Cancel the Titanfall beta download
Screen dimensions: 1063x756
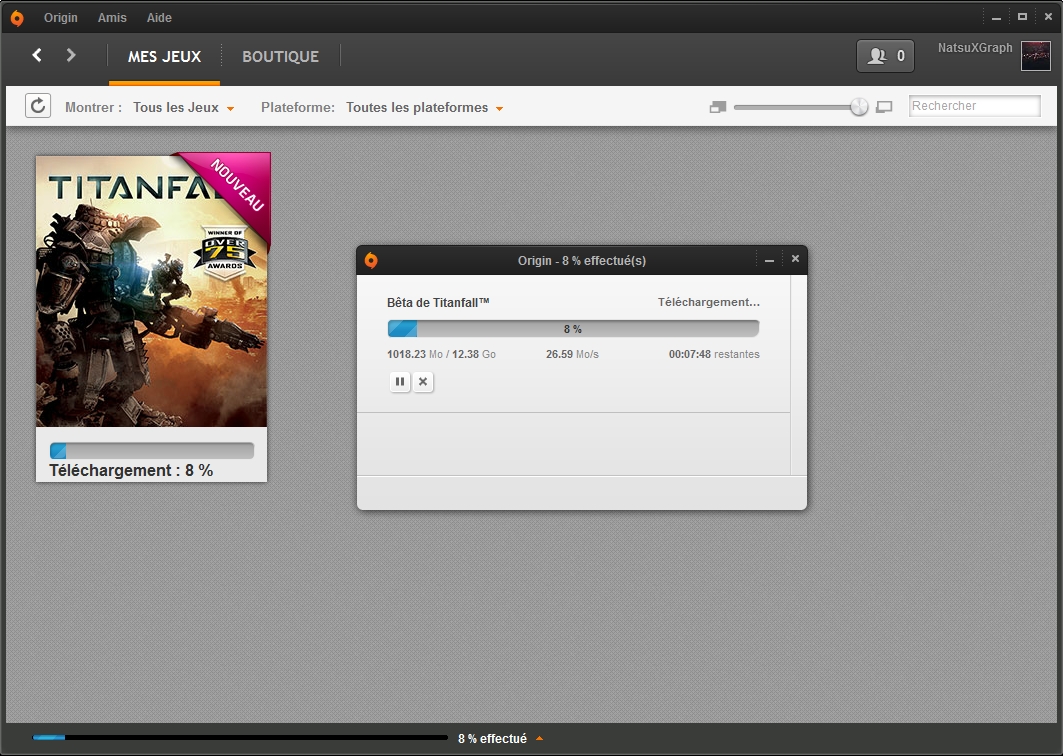[423, 382]
